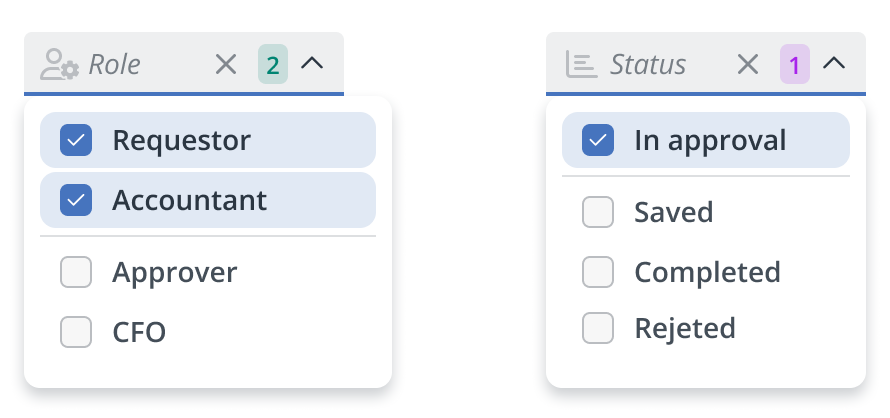Check the Completed status checkbox
The width and height of the screenshot is (890, 418).
[x=598, y=272]
